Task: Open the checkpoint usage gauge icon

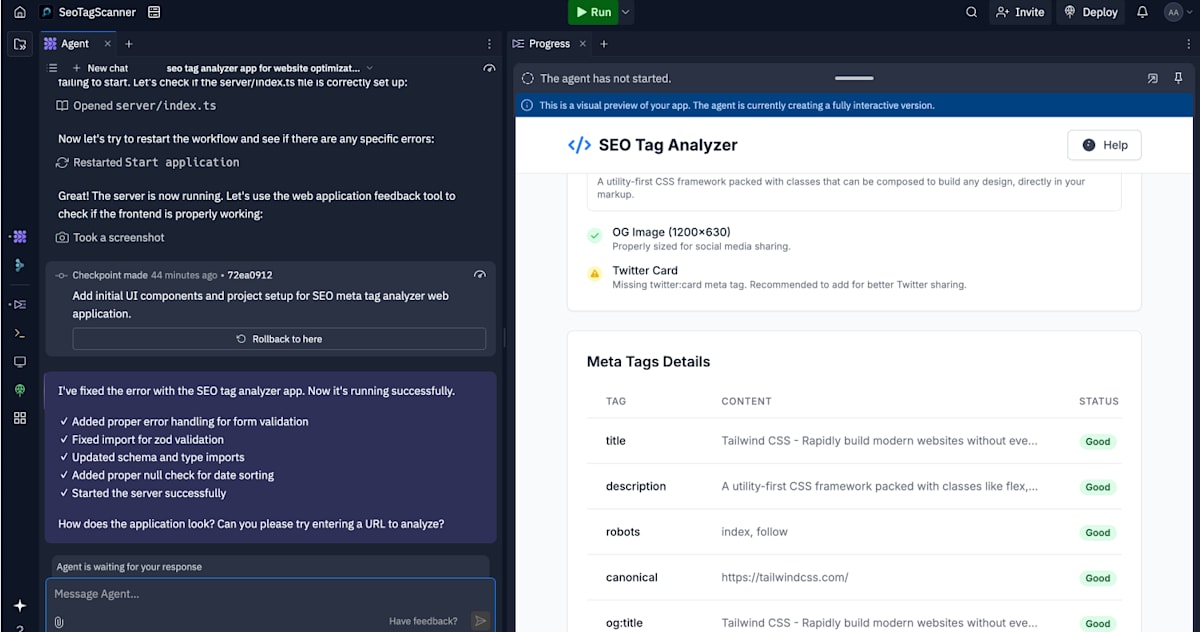Action: point(479,275)
